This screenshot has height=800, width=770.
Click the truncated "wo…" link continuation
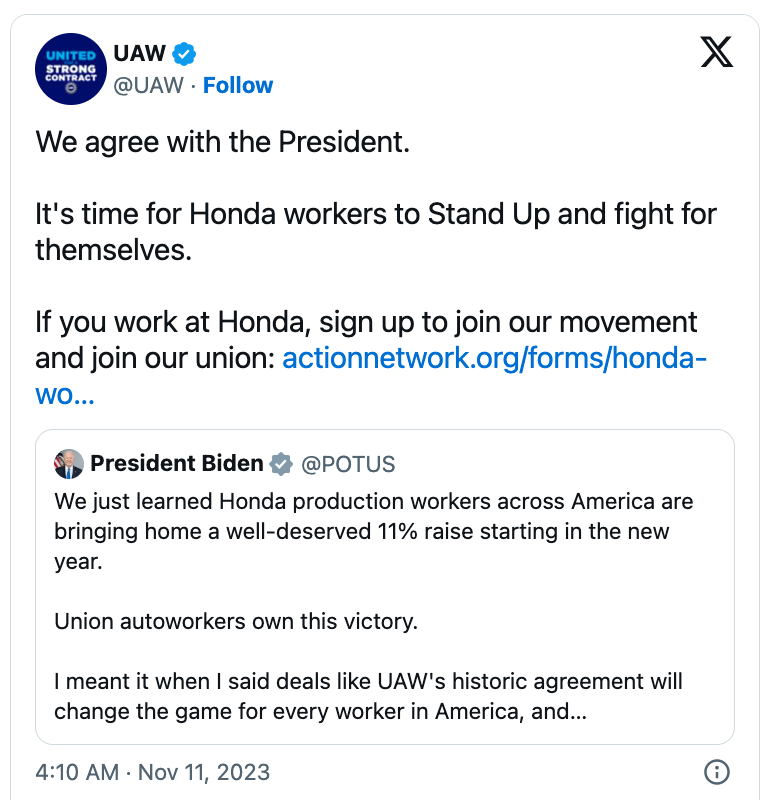[65, 392]
